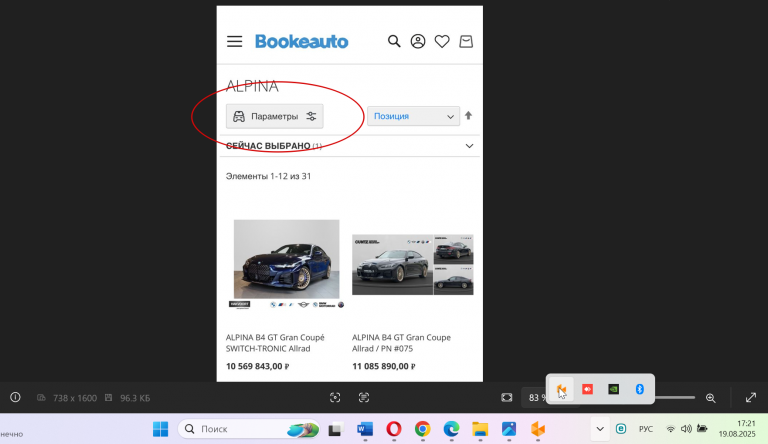Open the Параметры filter button
The image size is (768, 444).
274,116
